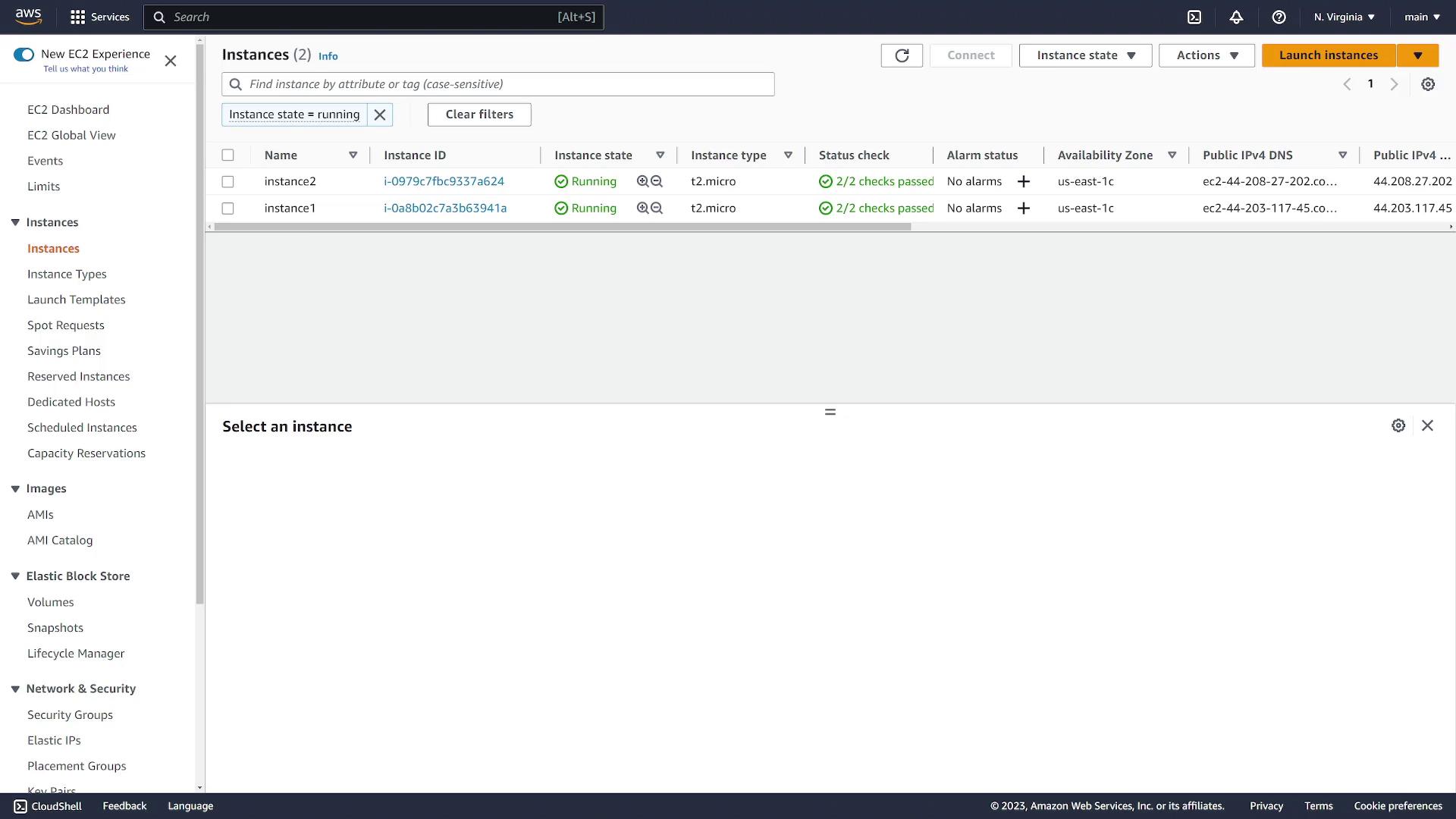Click the instance state filter remove icon
The width and height of the screenshot is (1456, 819).
(x=379, y=114)
